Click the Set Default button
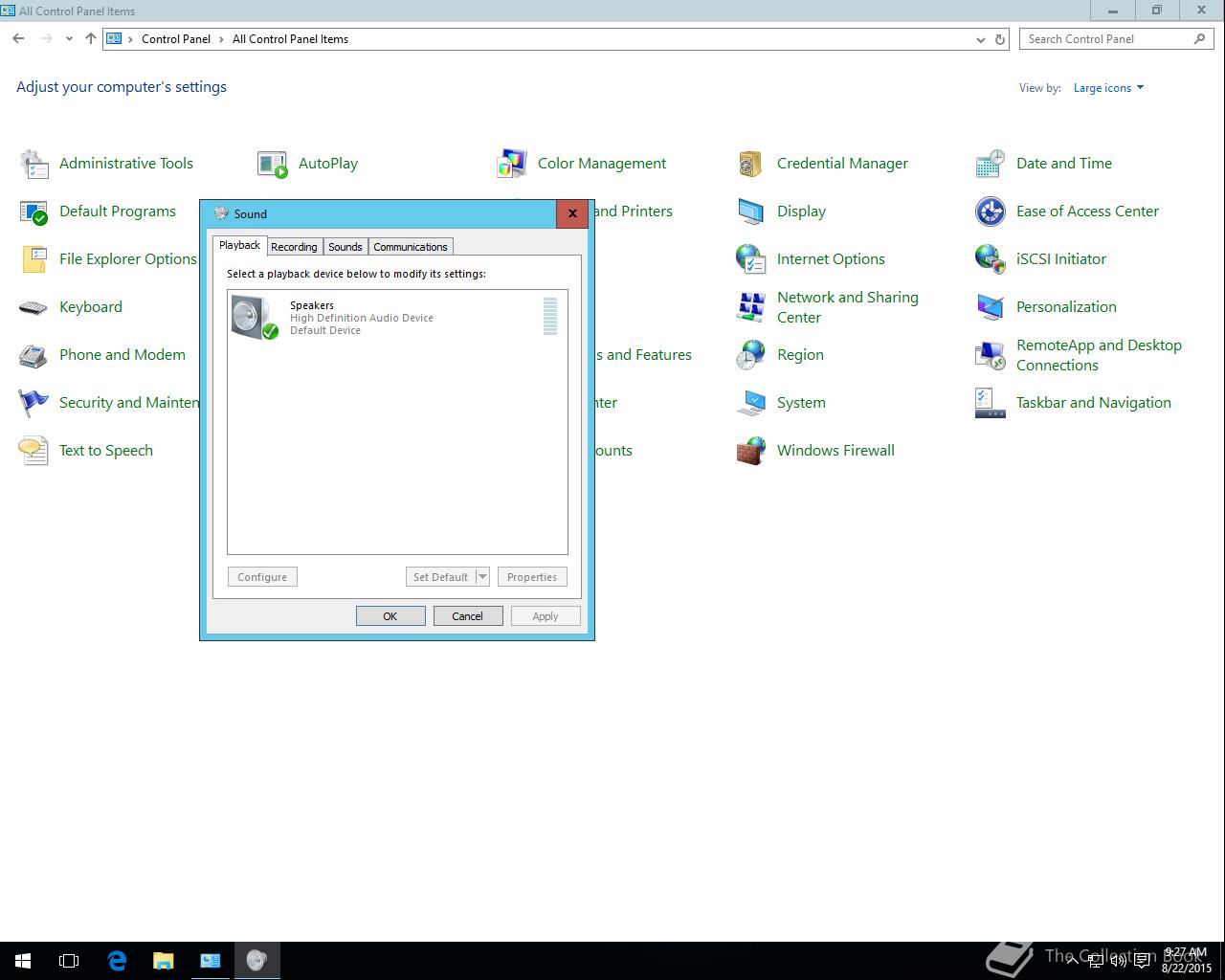The image size is (1225, 980). (440, 577)
